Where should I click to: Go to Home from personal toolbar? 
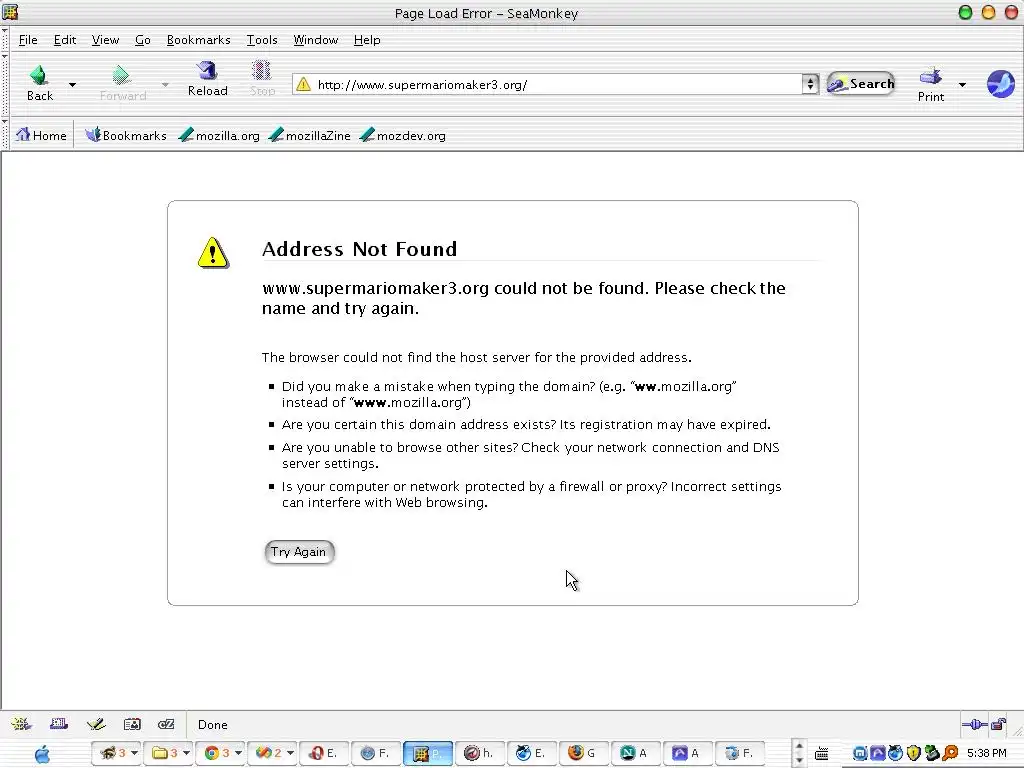41,135
